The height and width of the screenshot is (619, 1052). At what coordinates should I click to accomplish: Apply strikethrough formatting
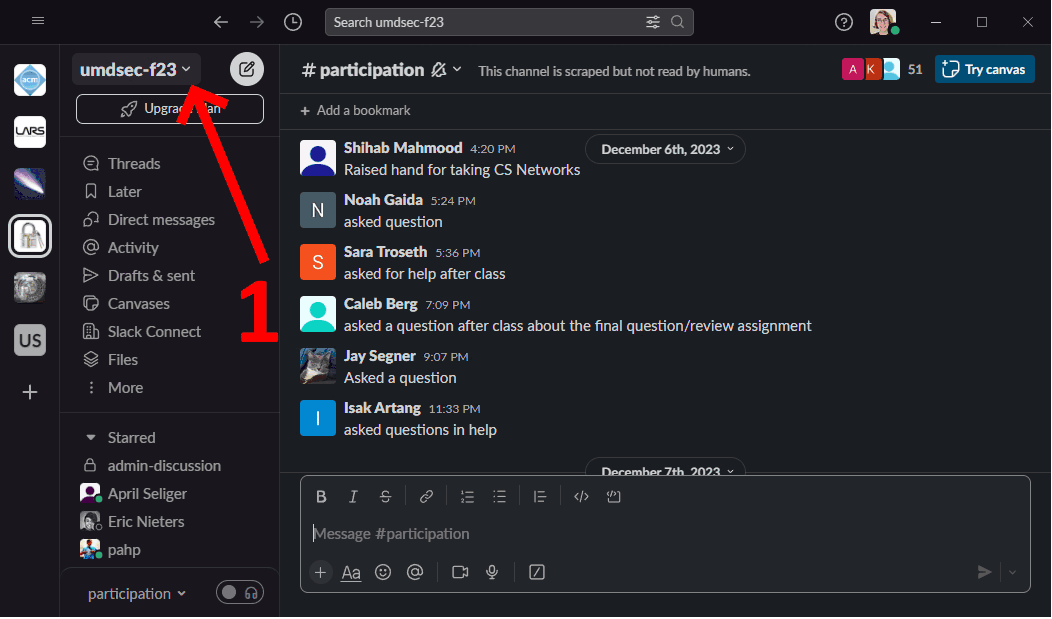[x=385, y=497]
